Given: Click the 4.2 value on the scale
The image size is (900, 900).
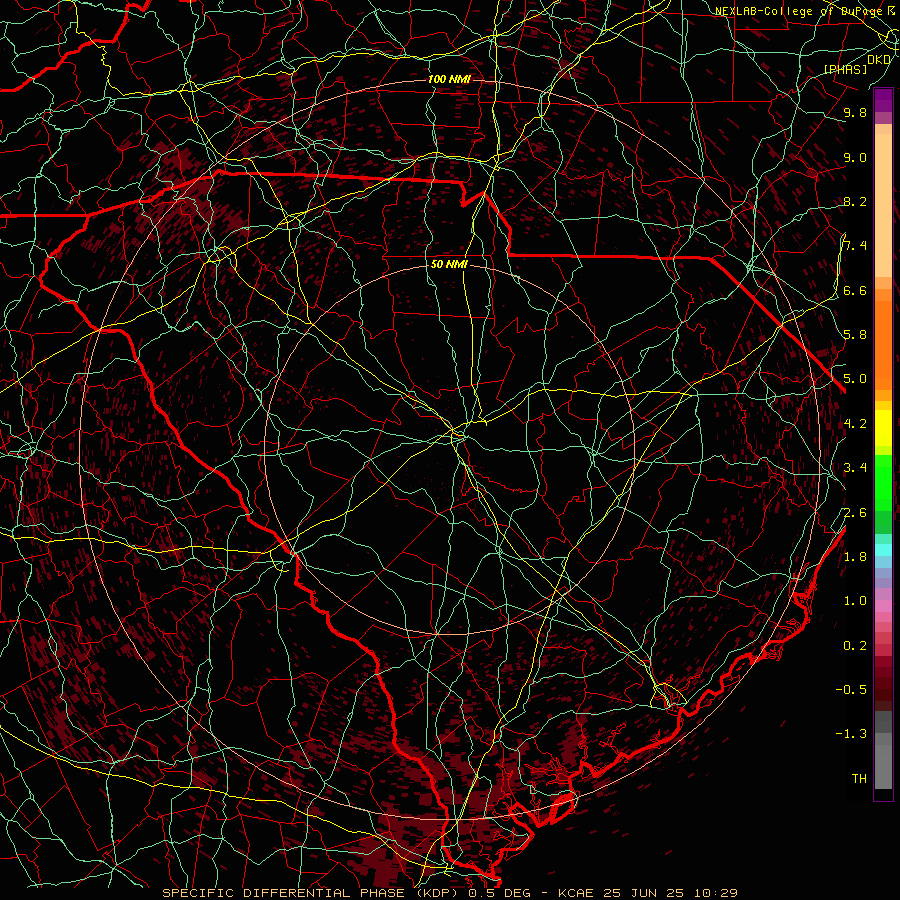Looking at the screenshot, I should click(x=855, y=424).
